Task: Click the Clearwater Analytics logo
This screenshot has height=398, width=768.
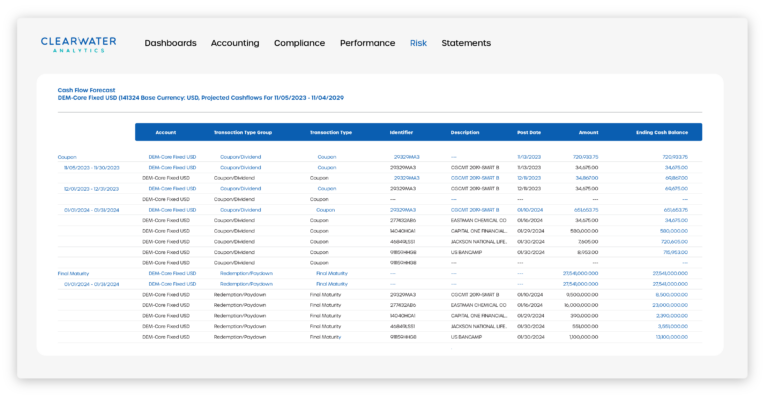Action: (78, 44)
